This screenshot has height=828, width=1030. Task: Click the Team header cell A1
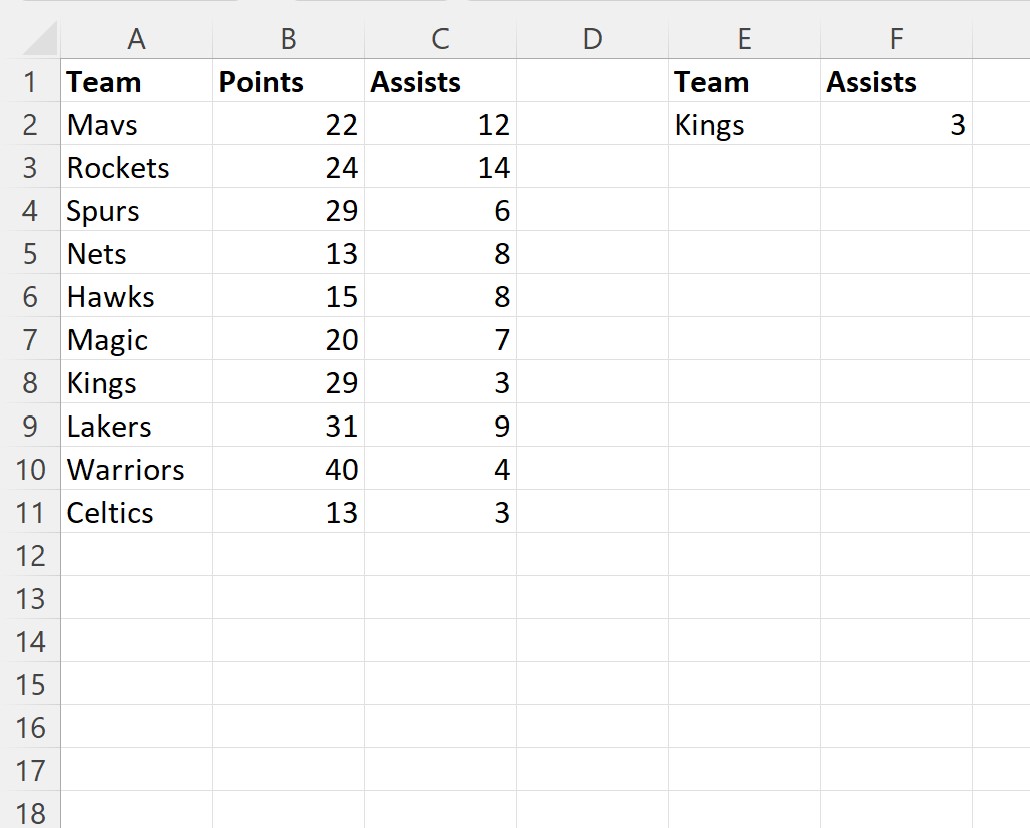(x=136, y=81)
